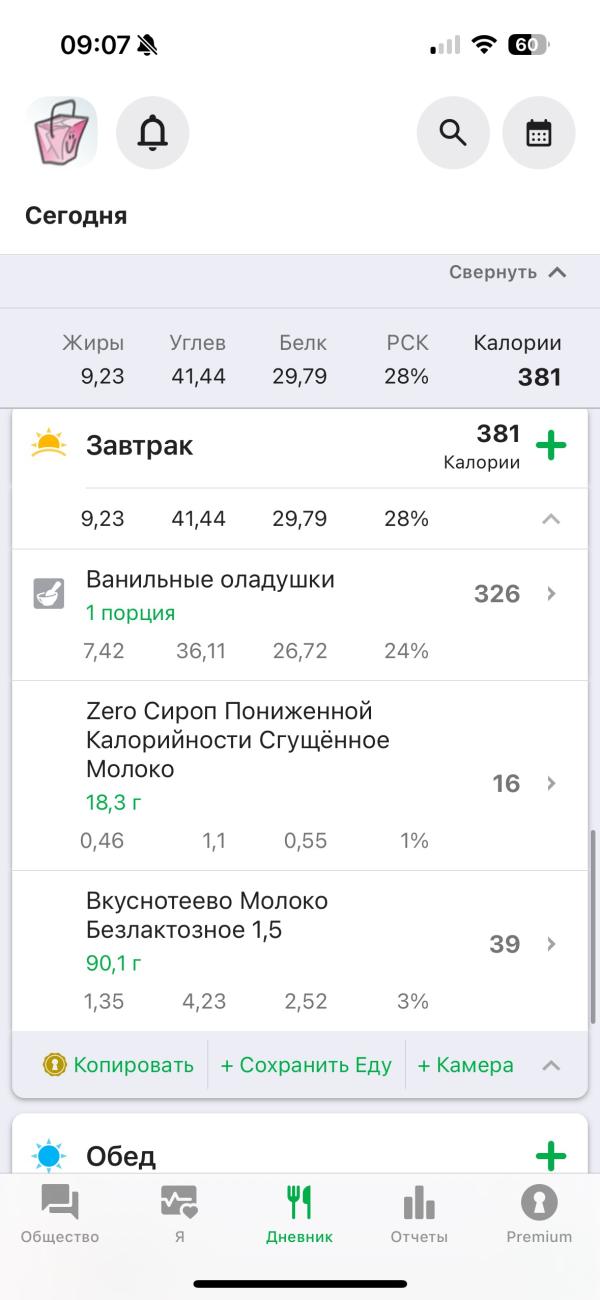This screenshot has width=600, height=1300.
Task: Open Вкуснотеево Молоко details arrow
Action: pyautogui.click(x=551, y=944)
